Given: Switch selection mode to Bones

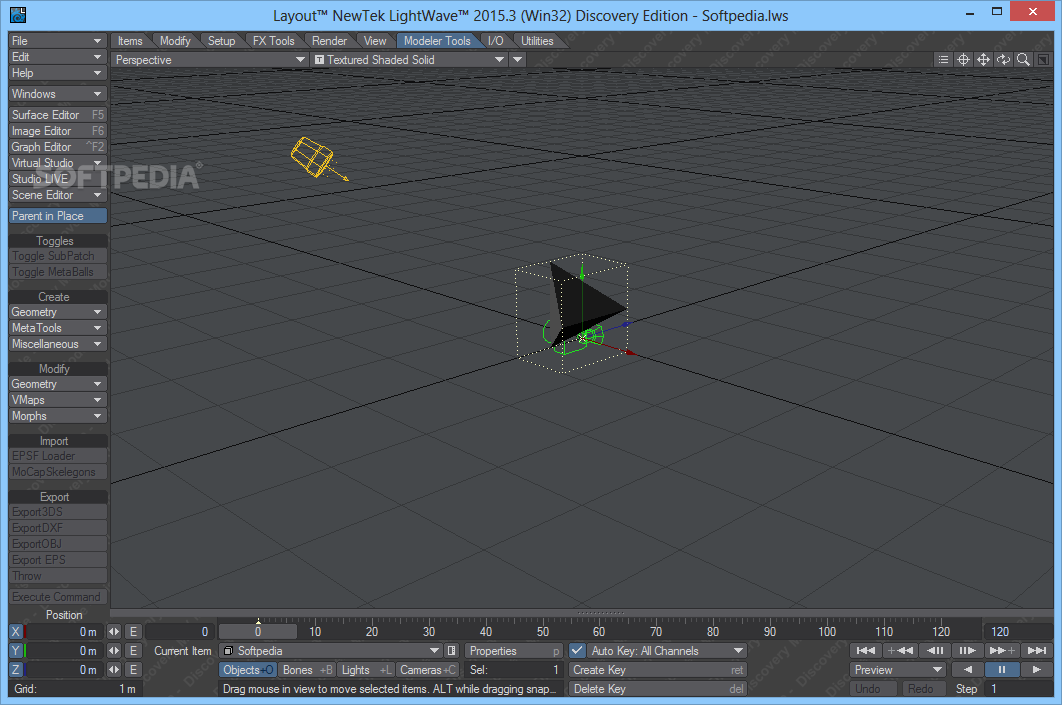Looking at the screenshot, I should [x=307, y=669].
